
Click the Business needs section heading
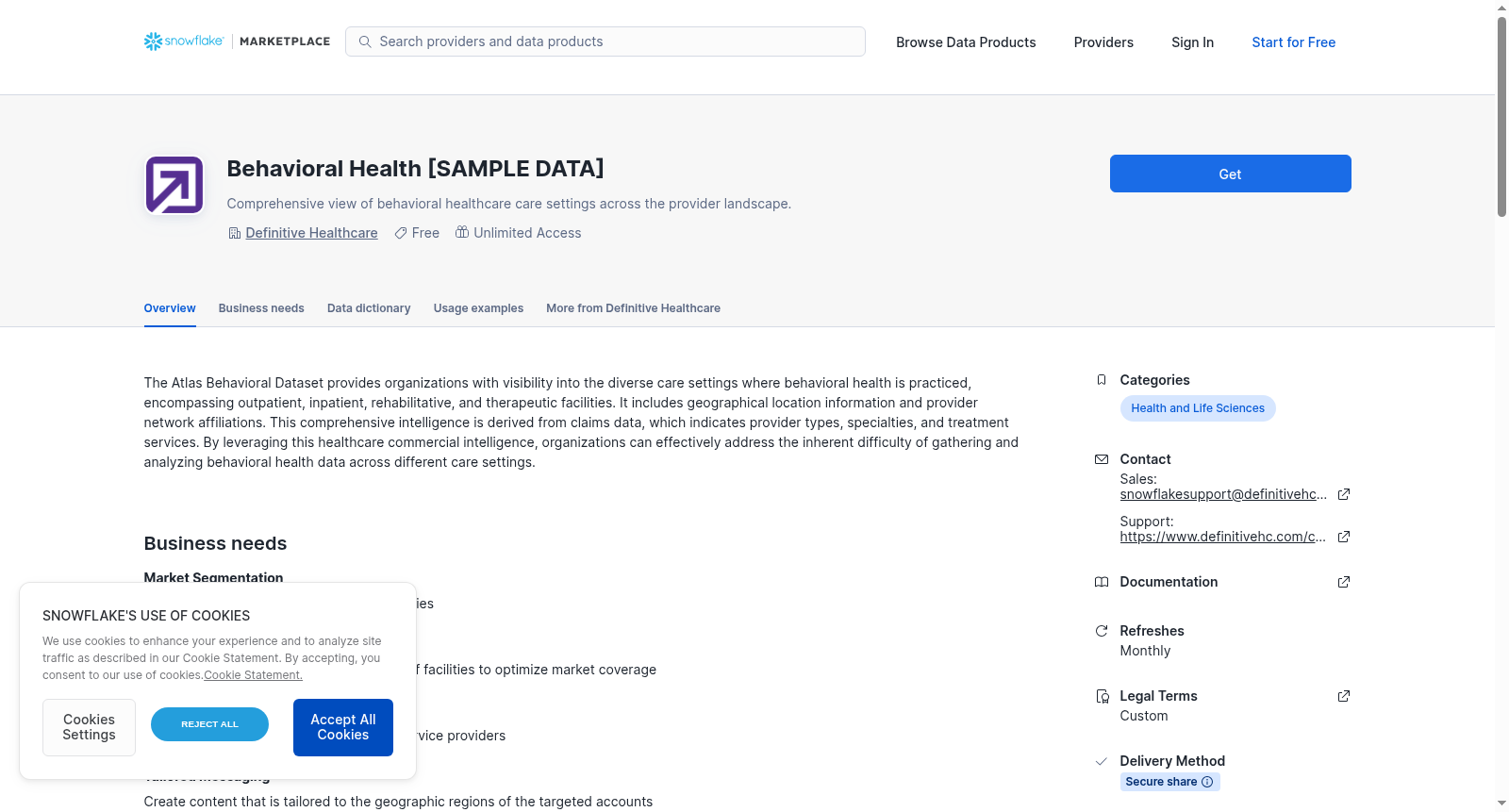click(215, 543)
